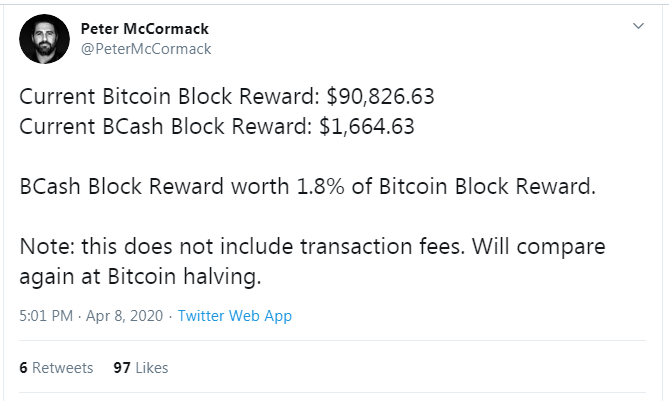View the 97 Likes list
This screenshot has height=401, width=669.
point(141,368)
